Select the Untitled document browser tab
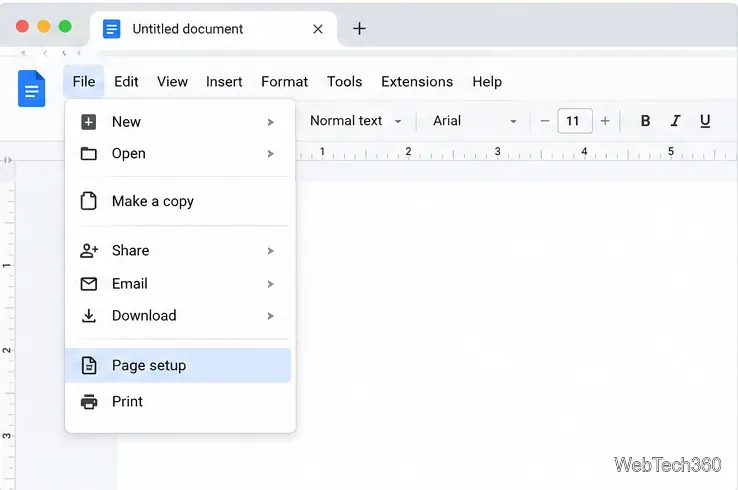Image resolution: width=738 pixels, height=490 pixels. (213, 29)
